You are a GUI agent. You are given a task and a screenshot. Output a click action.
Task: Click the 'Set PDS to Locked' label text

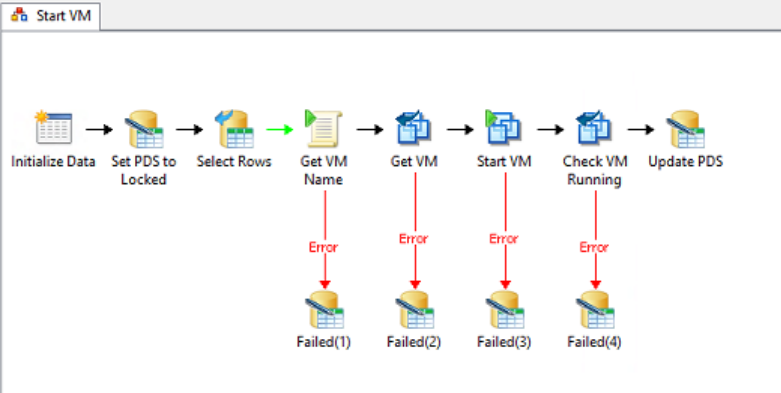click(x=144, y=170)
